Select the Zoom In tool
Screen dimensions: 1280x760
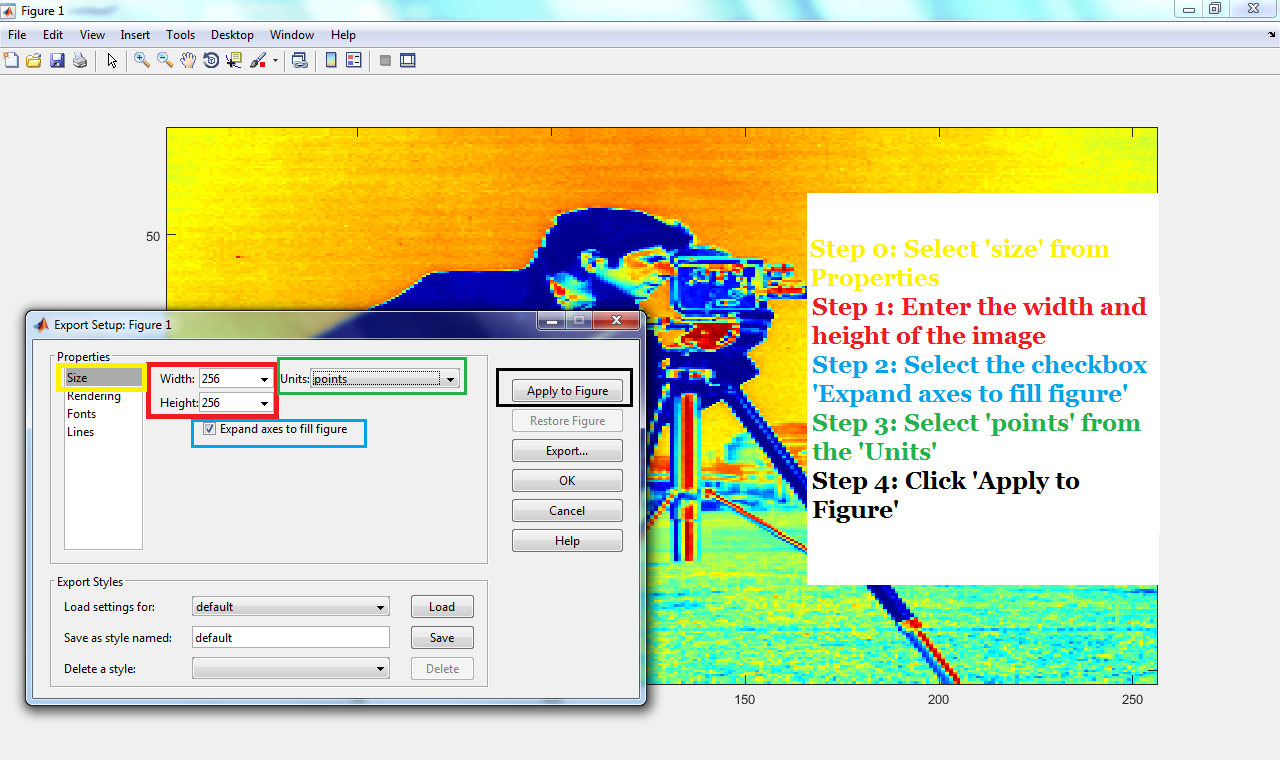141,60
